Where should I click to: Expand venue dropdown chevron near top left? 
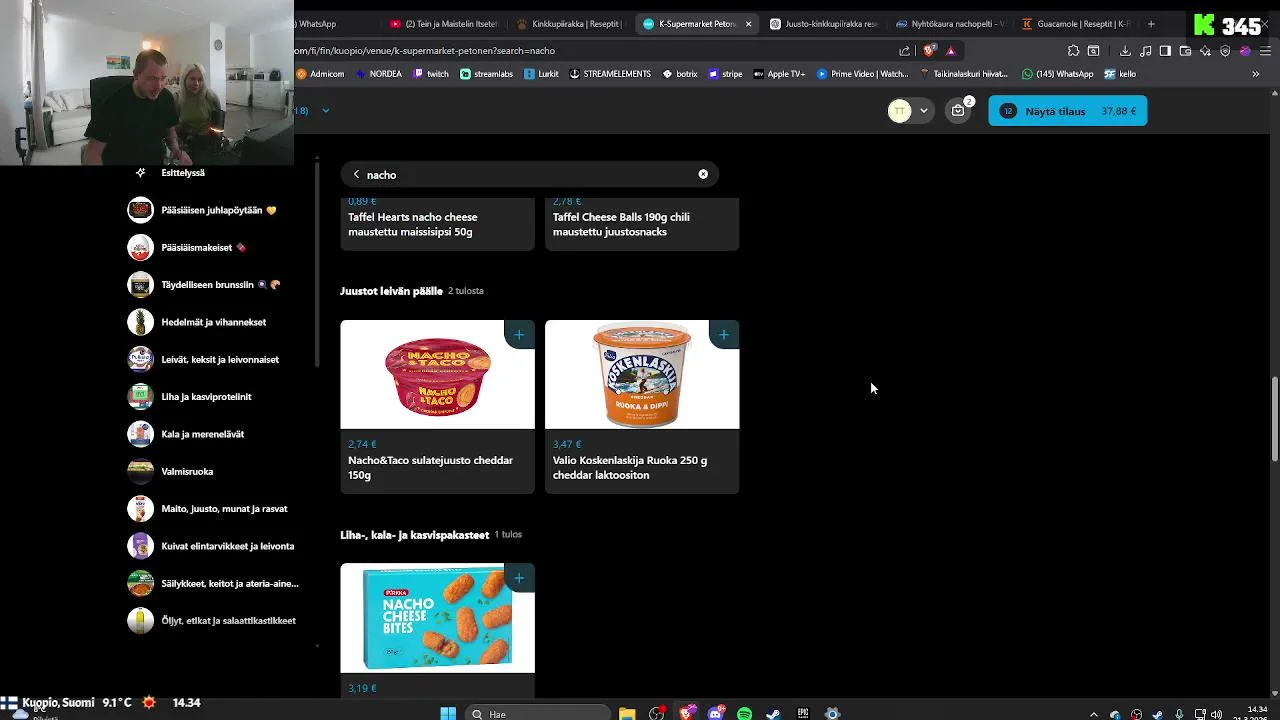click(x=325, y=111)
